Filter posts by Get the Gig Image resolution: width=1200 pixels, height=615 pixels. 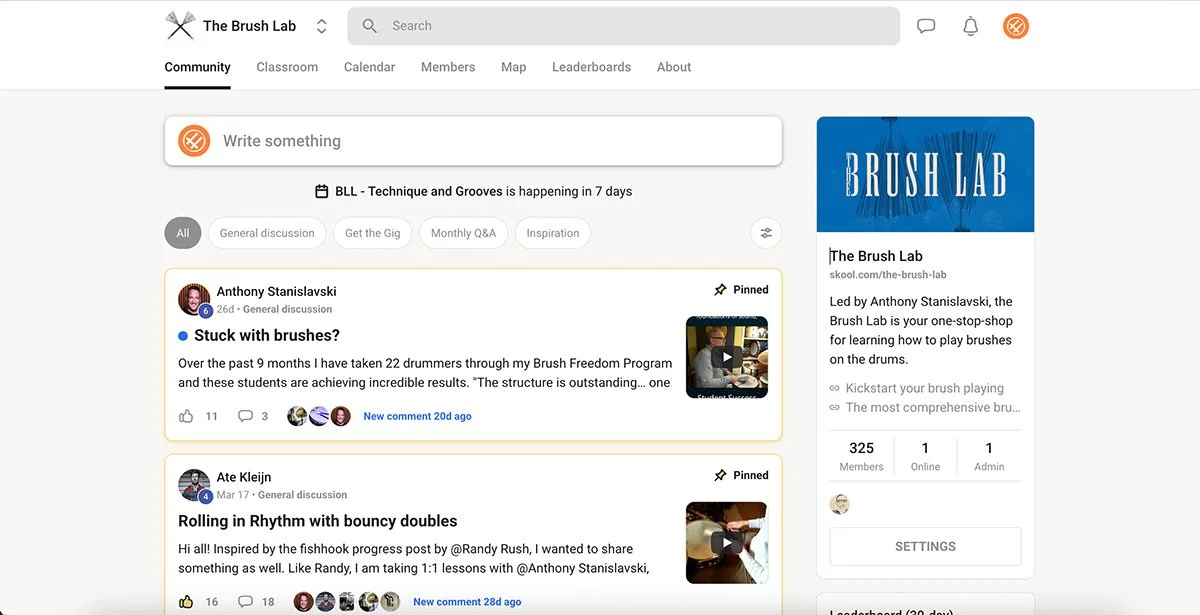click(373, 233)
